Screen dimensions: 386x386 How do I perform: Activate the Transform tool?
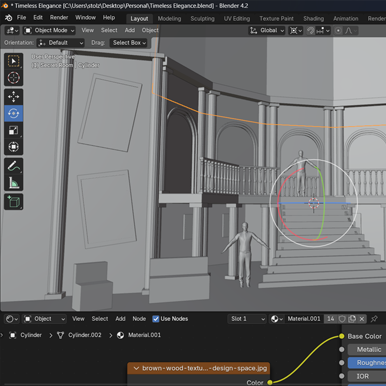tap(13, 147)
